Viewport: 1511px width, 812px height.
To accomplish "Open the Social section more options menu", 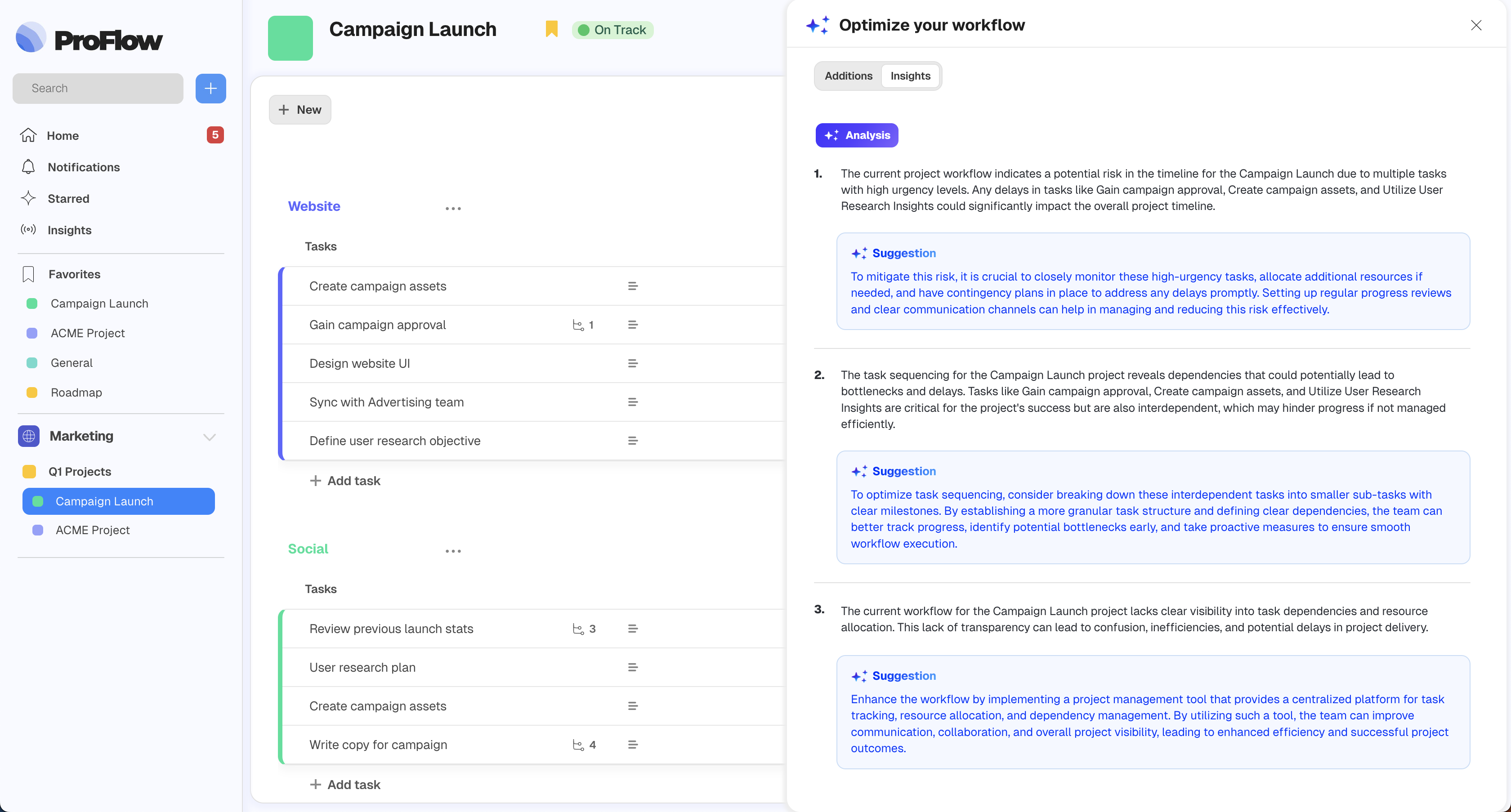I will point(453,550).
